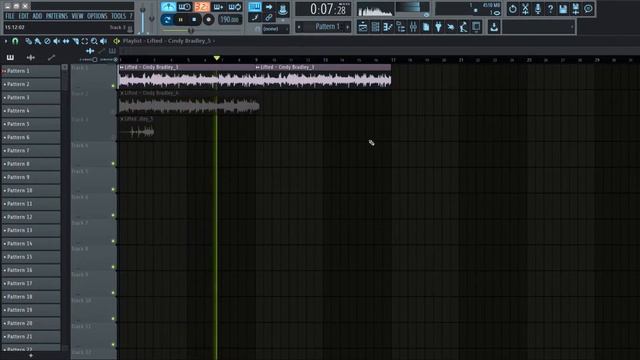Select the Mute tool in Playlist
640x360 pixels.
56,41
